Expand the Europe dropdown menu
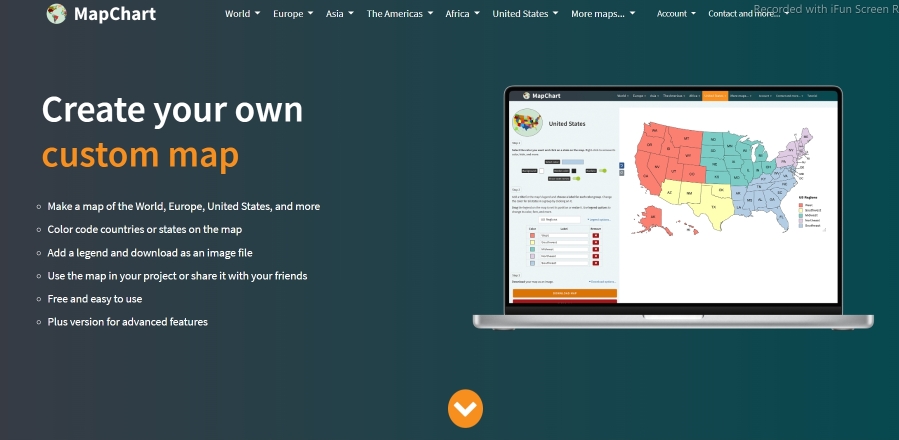899x440 pixels. click(x=294, y=14)
